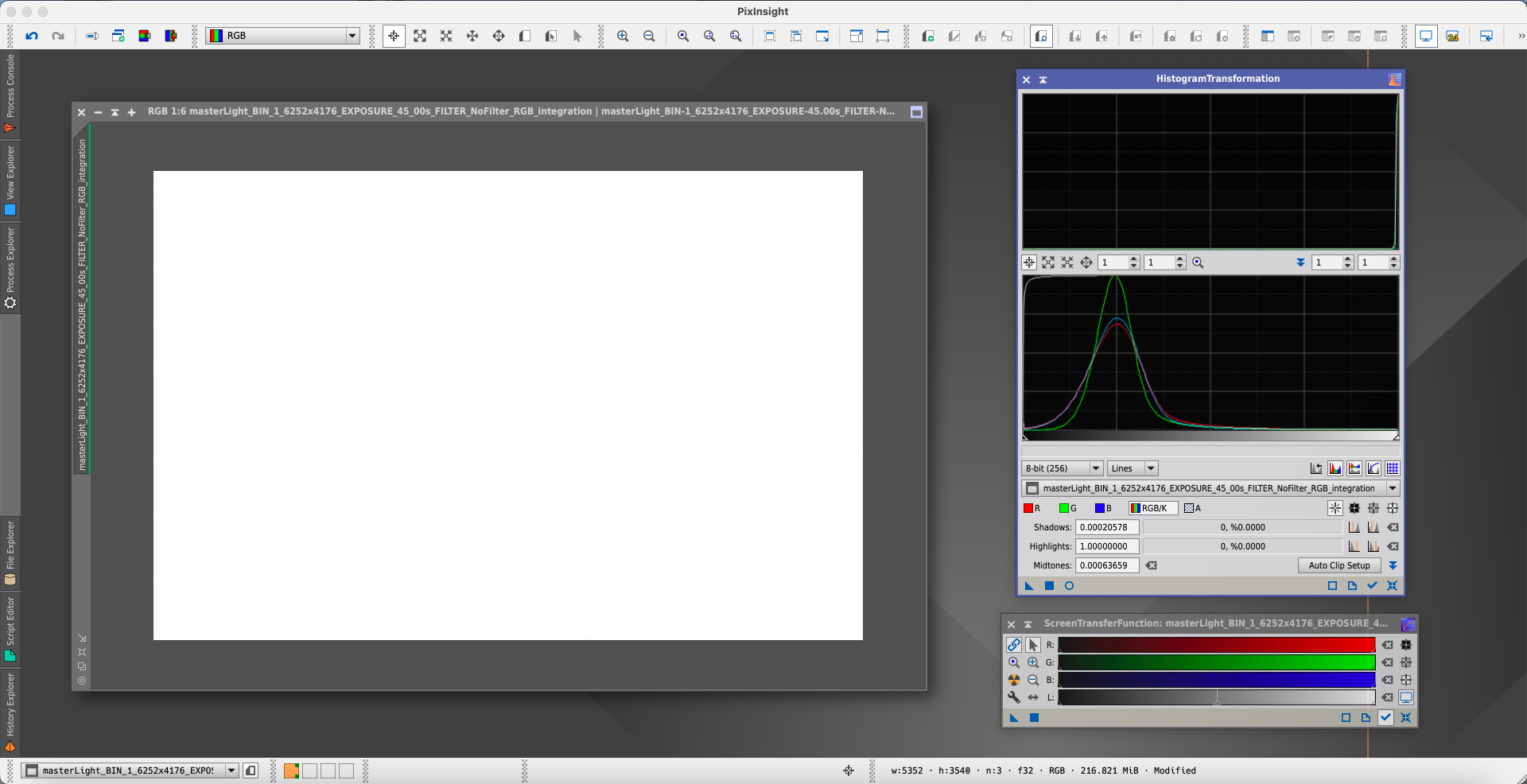Click Apply square in HistogramTransformation footer
This screenshot has height=784, width=1527.
(1049, 586)
